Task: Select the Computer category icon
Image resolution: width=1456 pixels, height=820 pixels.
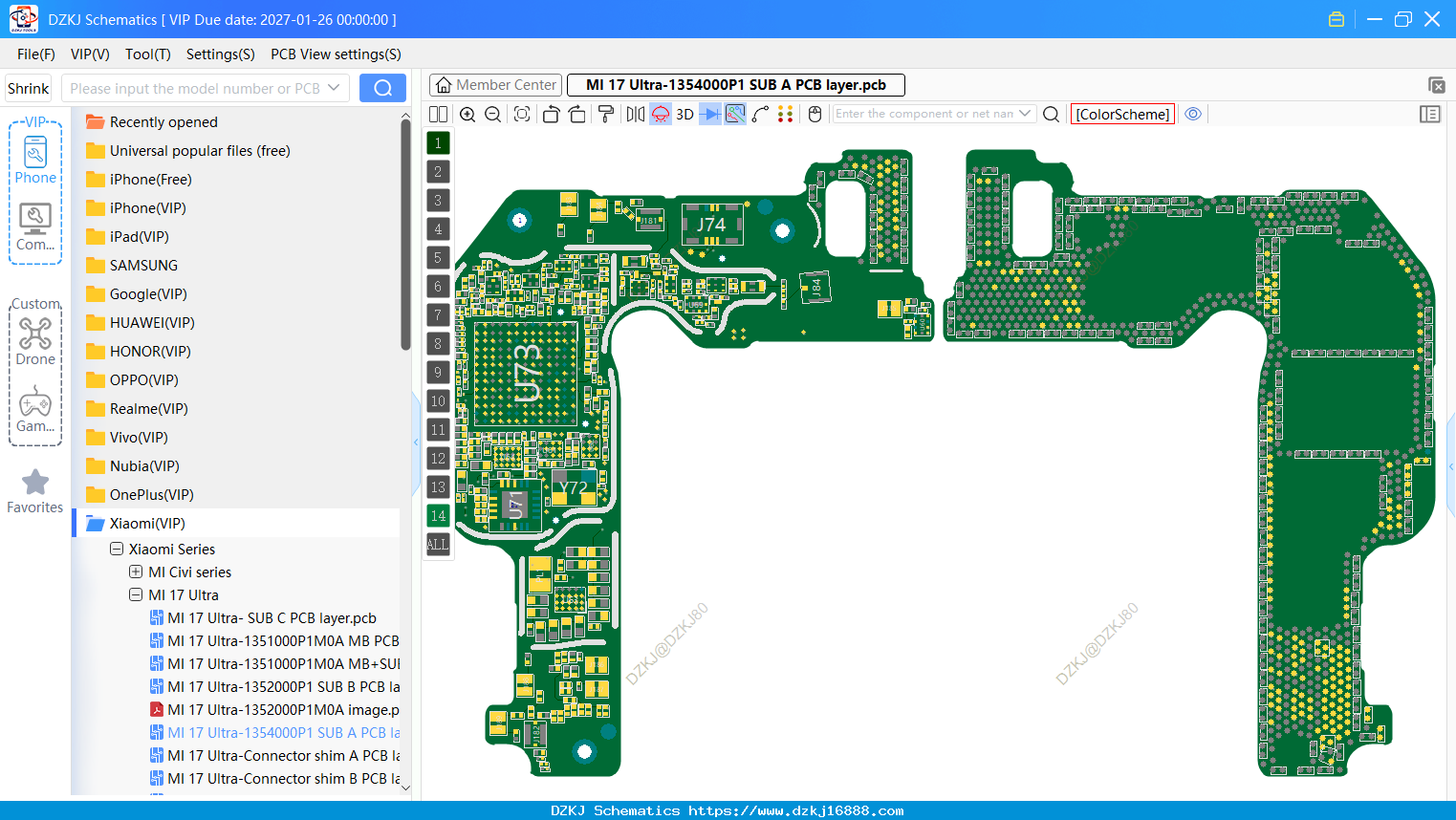Action: [x=35, y=227]
